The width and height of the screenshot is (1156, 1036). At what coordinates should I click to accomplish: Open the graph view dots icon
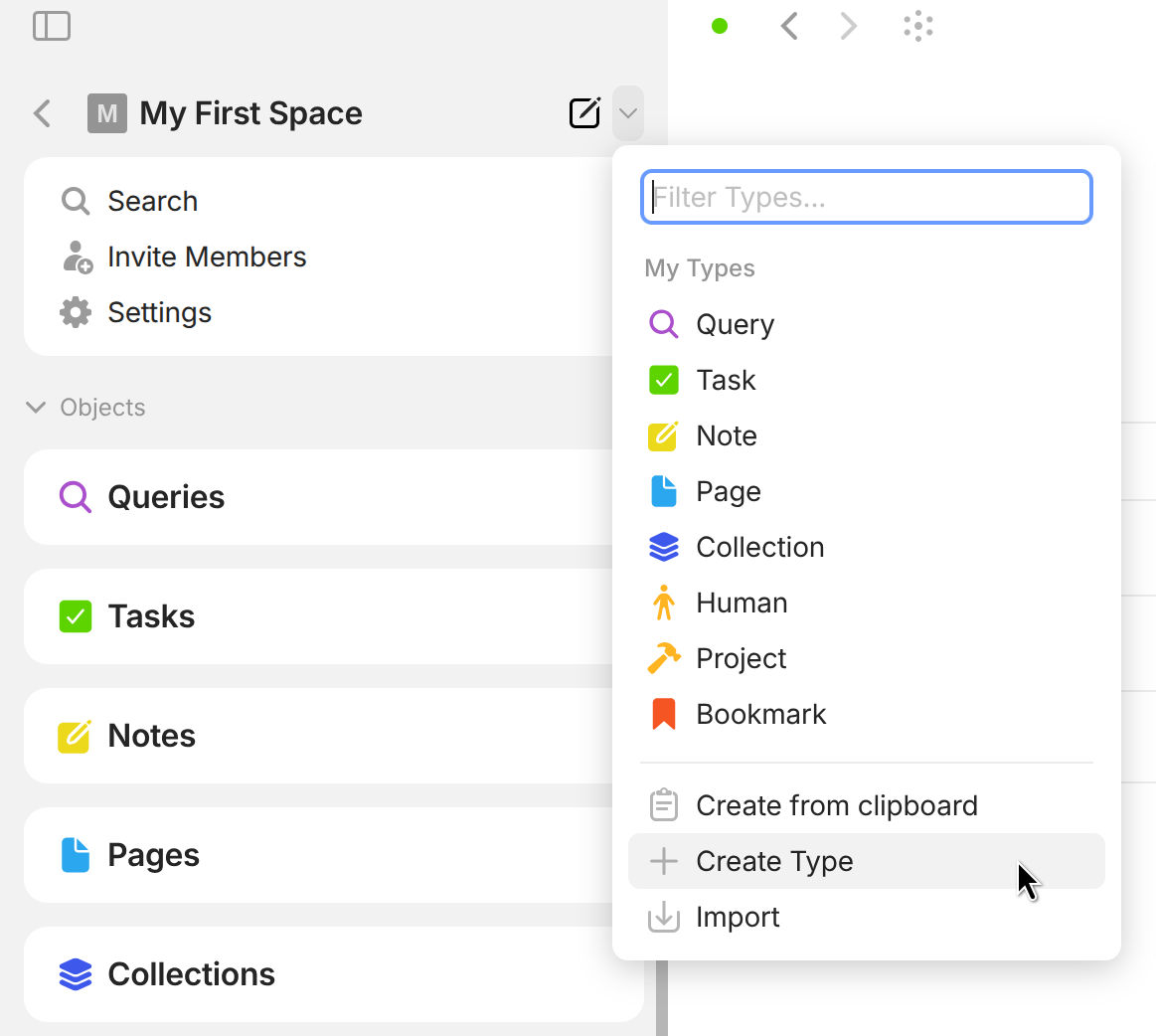918,26
